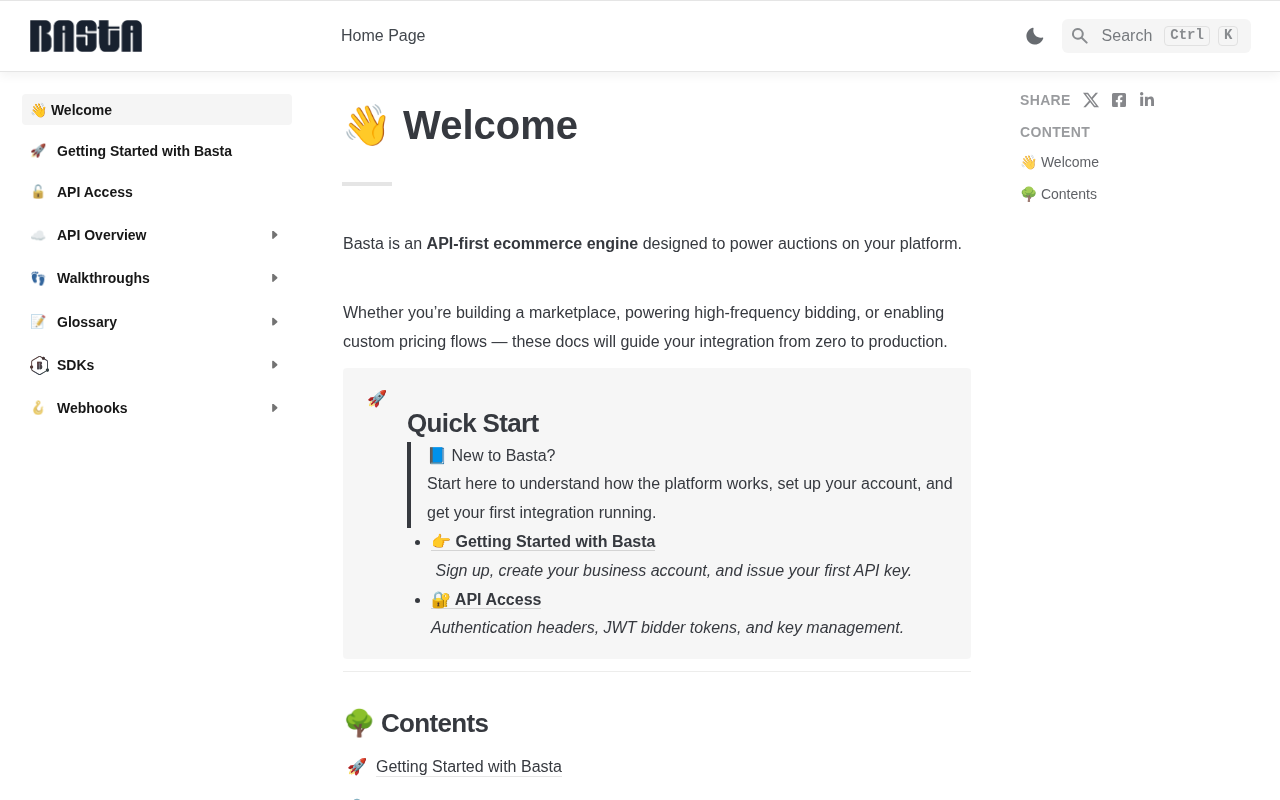The width and height of the screenshot is (1280, 800).
Task: Click the Basta logo
Action: [86, 36]
